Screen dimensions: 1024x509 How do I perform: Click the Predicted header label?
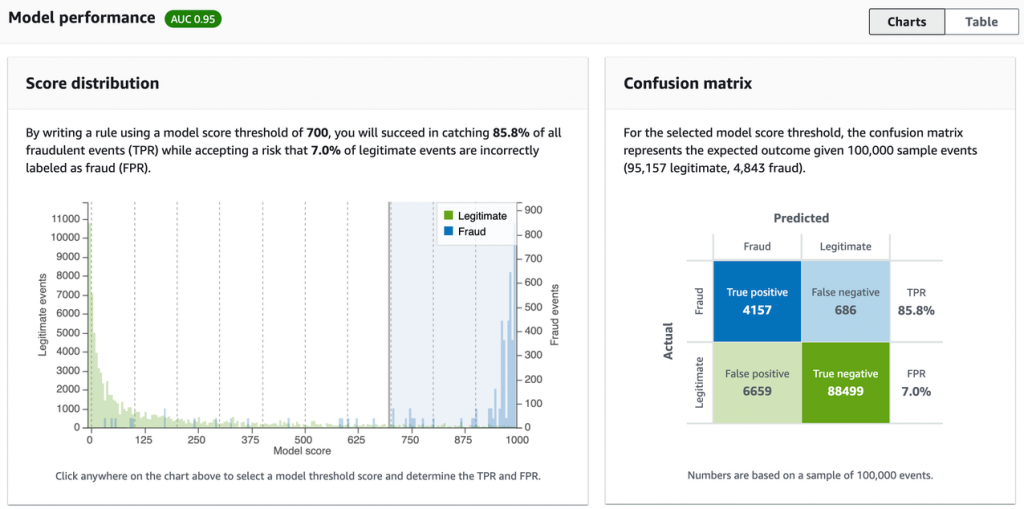[x=801, y=218]
